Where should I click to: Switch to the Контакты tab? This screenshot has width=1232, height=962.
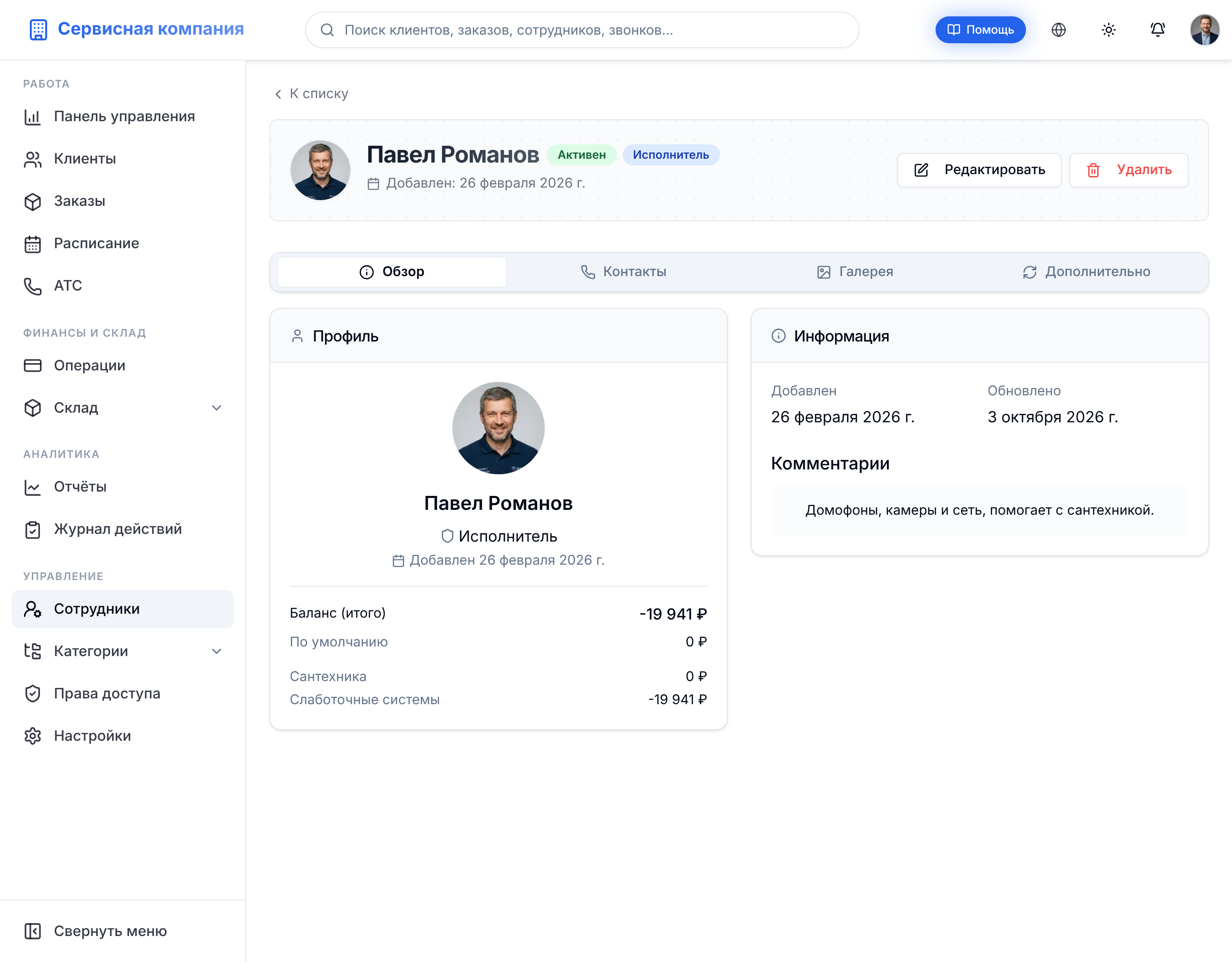tap(623, 272)
